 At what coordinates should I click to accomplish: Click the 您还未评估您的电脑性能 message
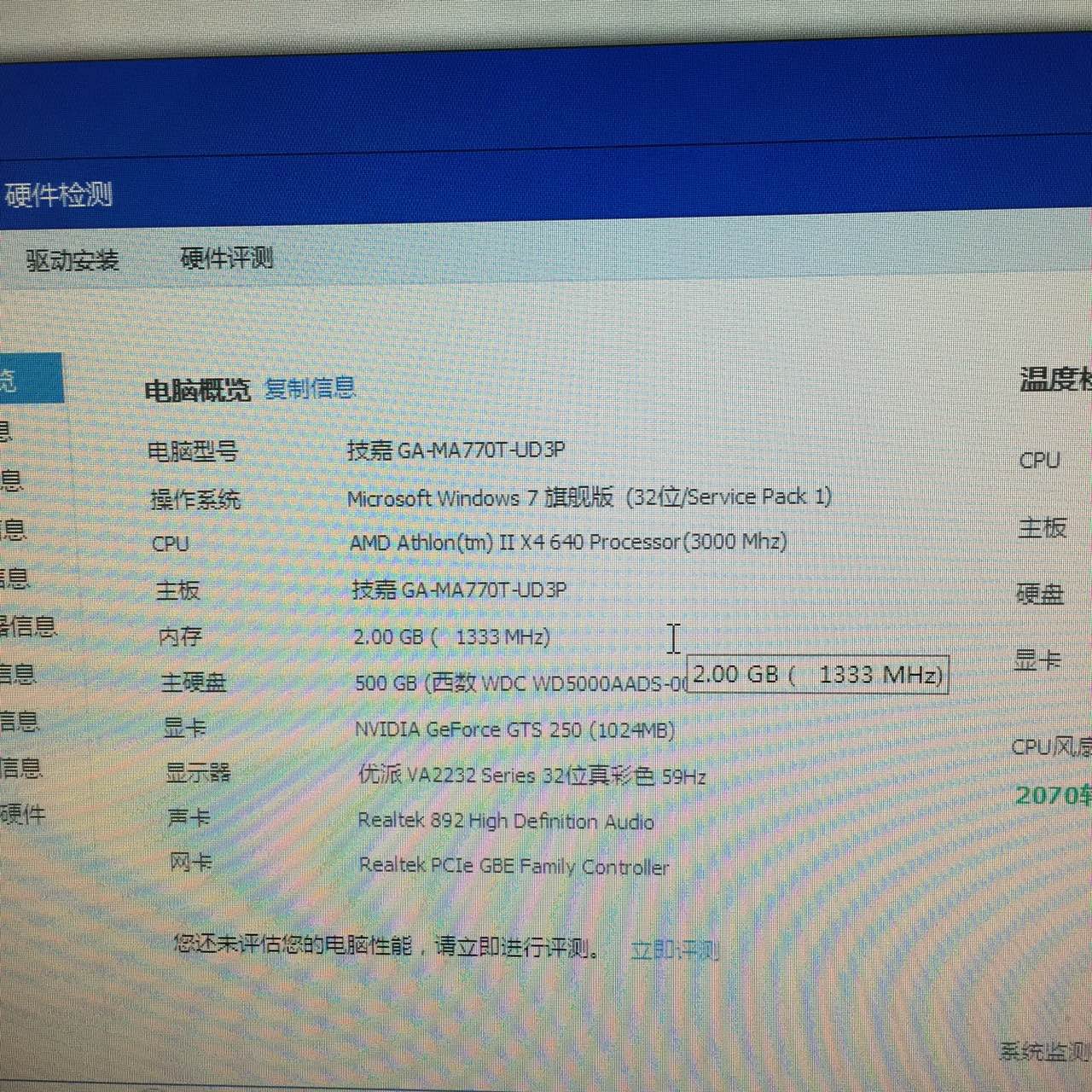point(386,946)
